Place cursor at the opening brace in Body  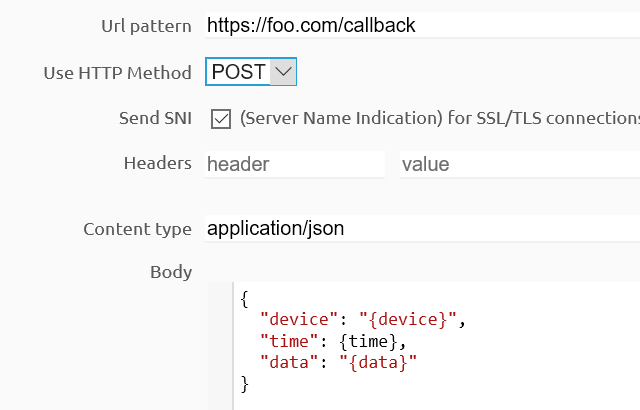point(245,298)
